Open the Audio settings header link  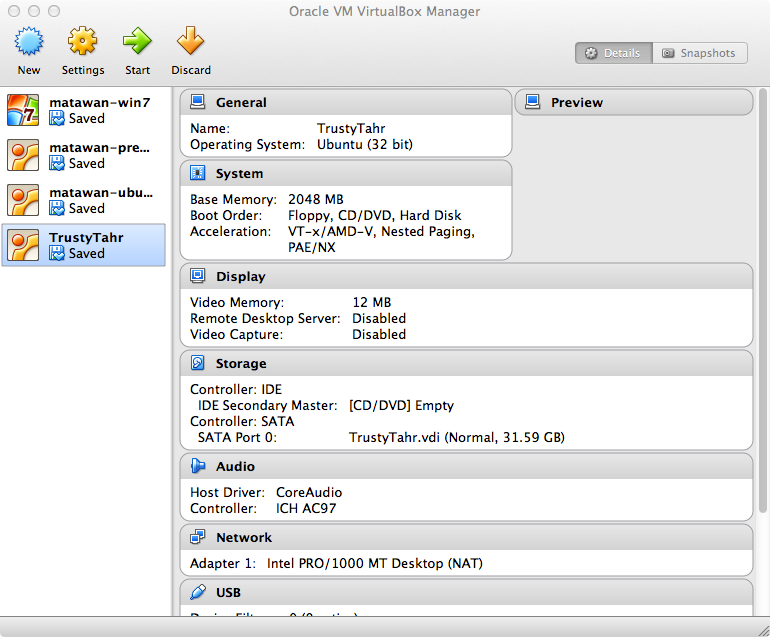pos(235,466)
